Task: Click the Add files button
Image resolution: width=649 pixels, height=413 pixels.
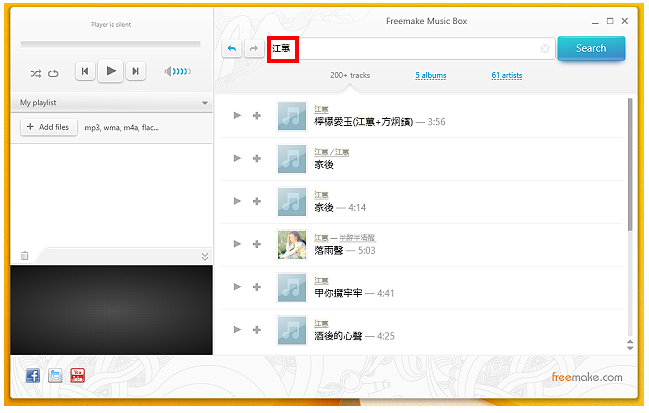Action: tap(49, 127)
